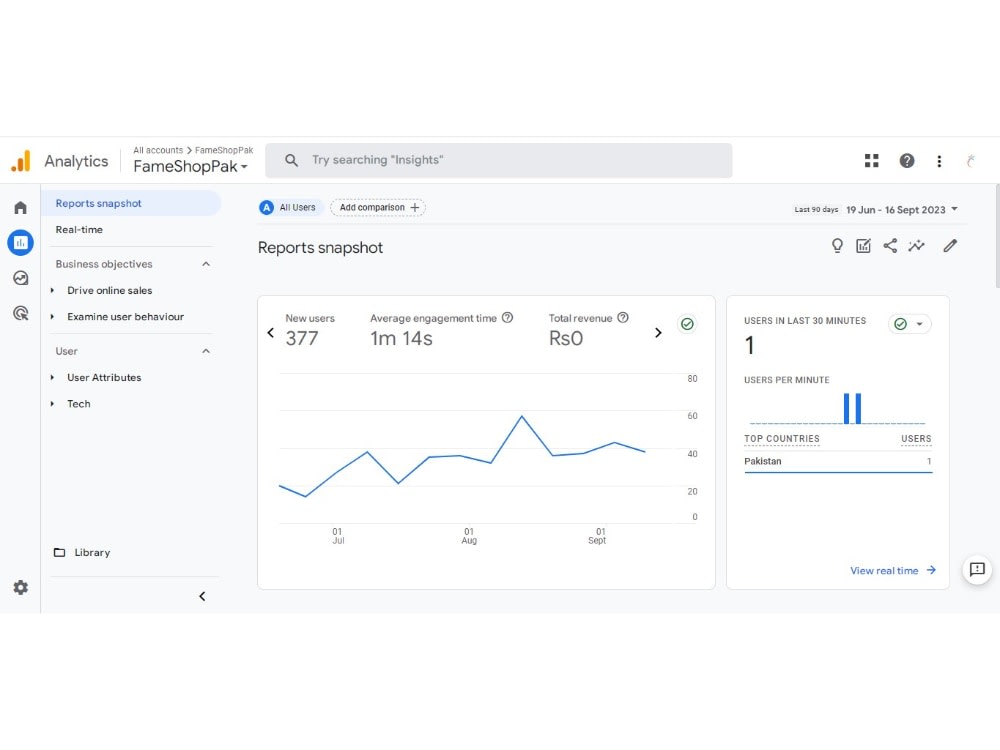1000x750 pixels.
Task: Click the All accounts breadcrumb
Action: point(158,151)
